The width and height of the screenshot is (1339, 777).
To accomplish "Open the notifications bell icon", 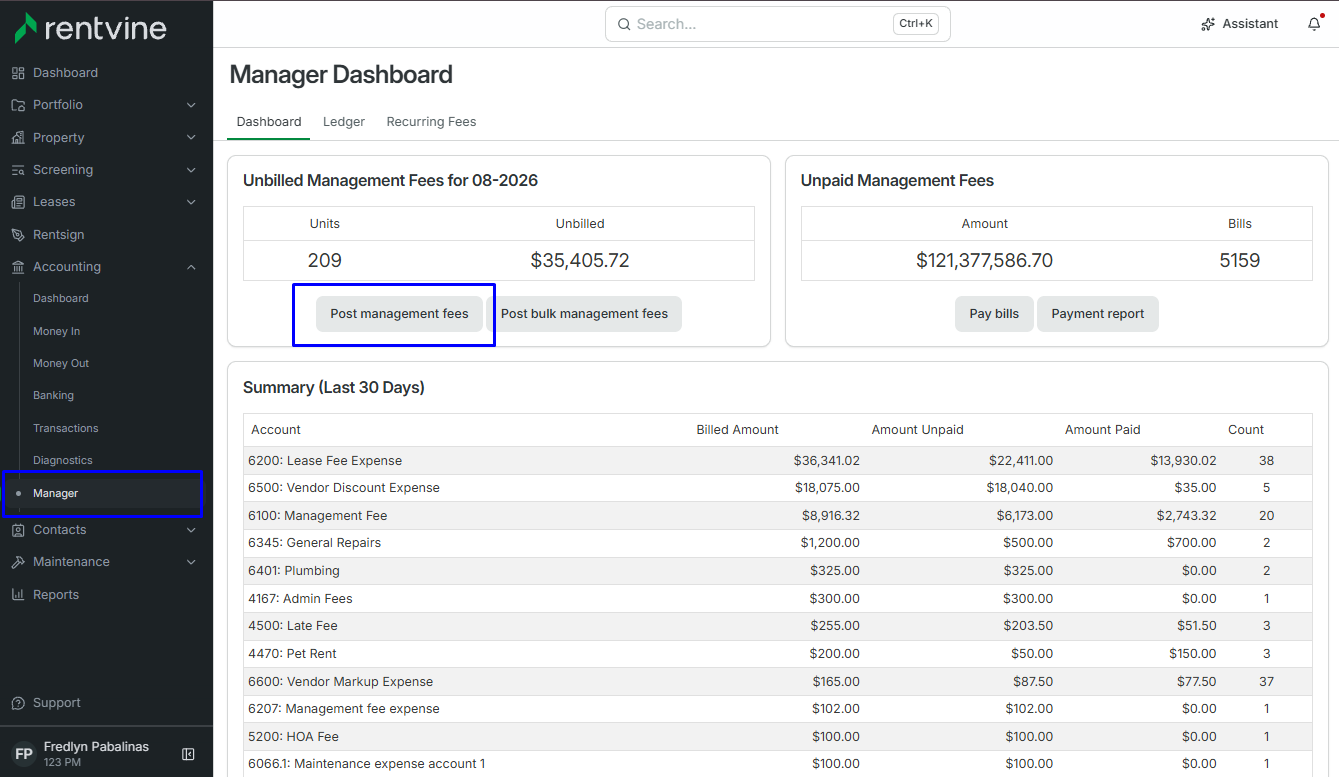I will (1314, 24).
